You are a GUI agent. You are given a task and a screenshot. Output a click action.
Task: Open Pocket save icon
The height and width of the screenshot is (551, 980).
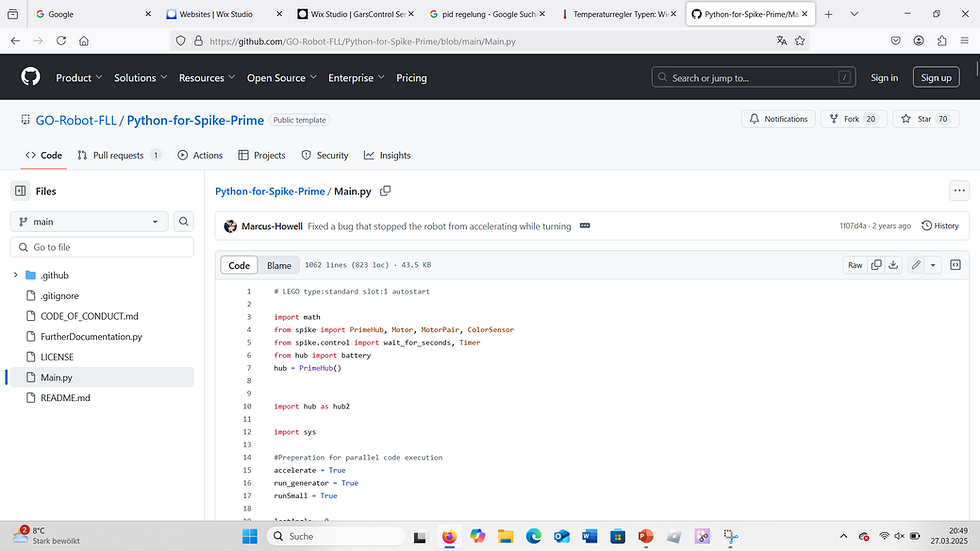pos(896,41)
